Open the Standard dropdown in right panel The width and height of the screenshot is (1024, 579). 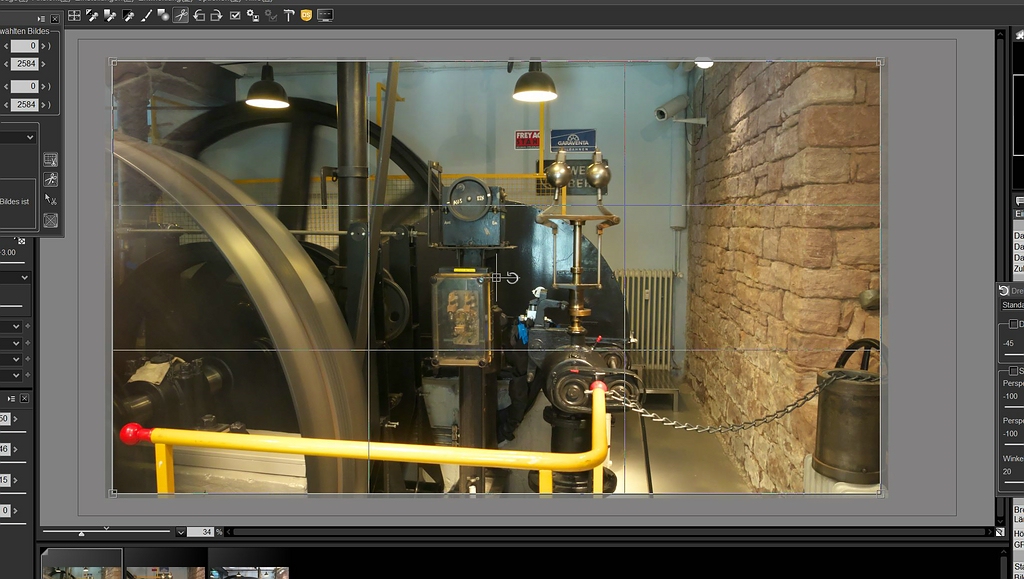(x=1012, y=305)
